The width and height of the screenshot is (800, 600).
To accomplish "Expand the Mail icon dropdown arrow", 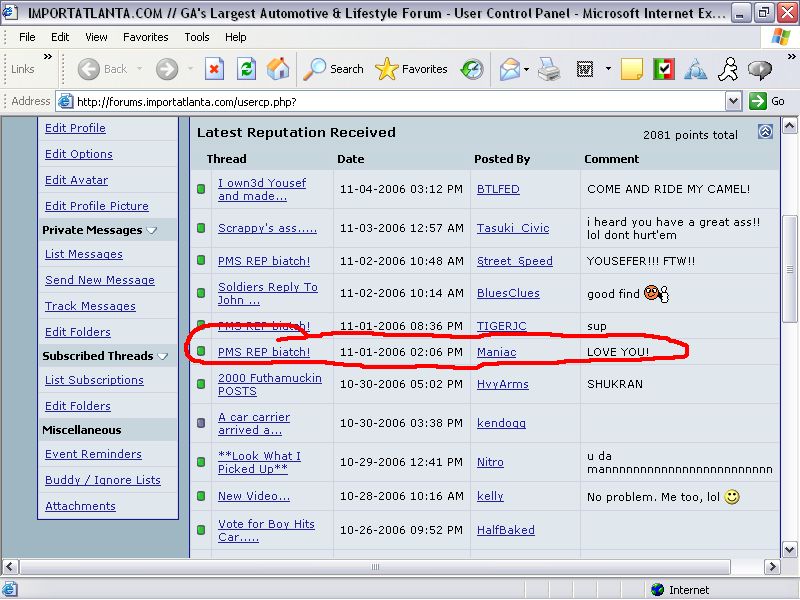I will click(526, 69).
